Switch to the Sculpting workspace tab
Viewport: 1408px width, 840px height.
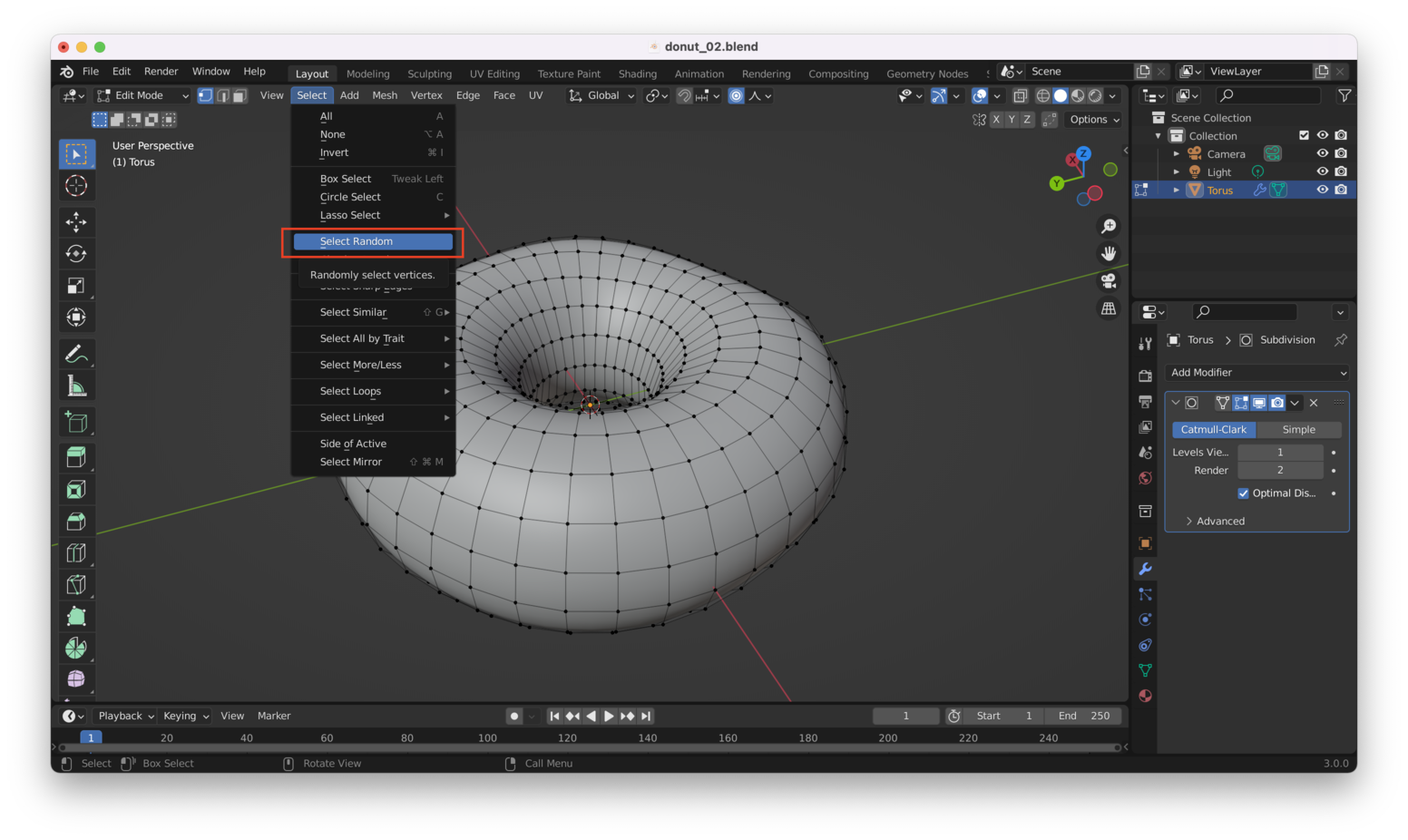(429, 73)
